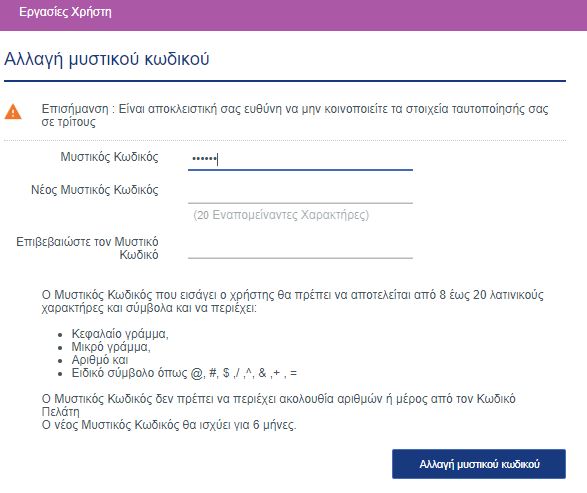This screenshot has height=493, width=587.
Task: Focus the Μυστικός Κωδικός password field
Action: click(300, 159)
